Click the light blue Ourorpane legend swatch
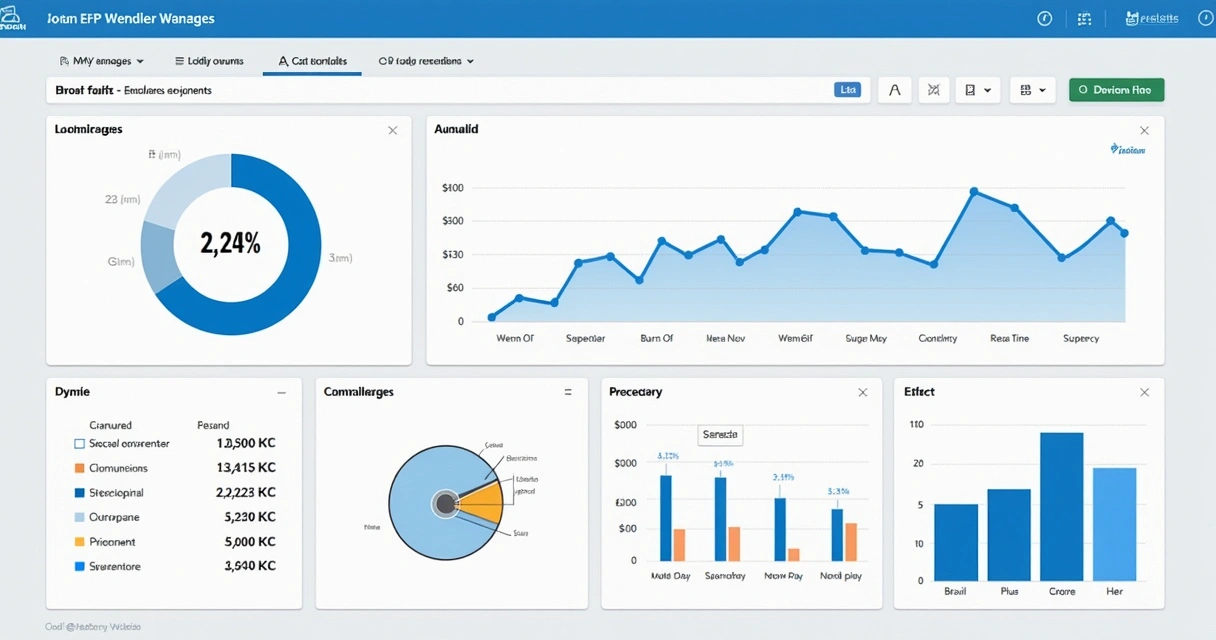 [x=80, y=517]
